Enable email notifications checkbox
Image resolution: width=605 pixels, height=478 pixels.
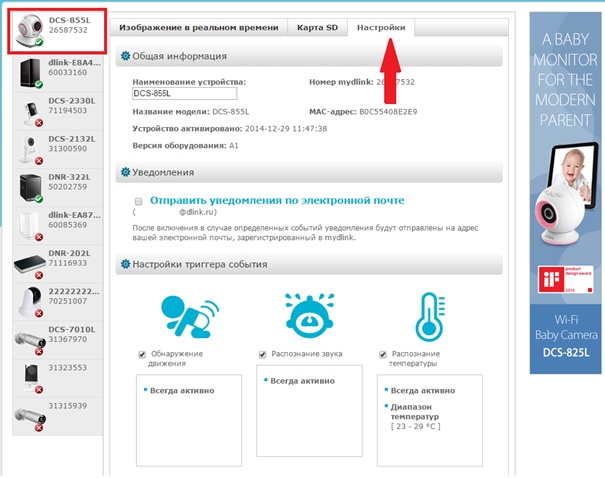click(139, 201)
